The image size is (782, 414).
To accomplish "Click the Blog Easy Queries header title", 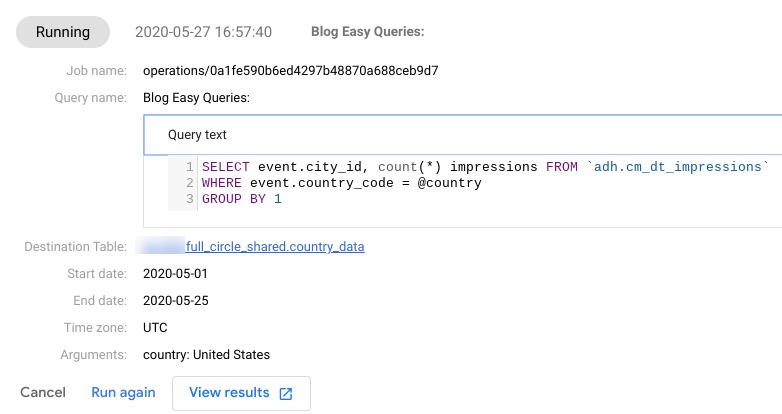I will [x=368, y=32].
